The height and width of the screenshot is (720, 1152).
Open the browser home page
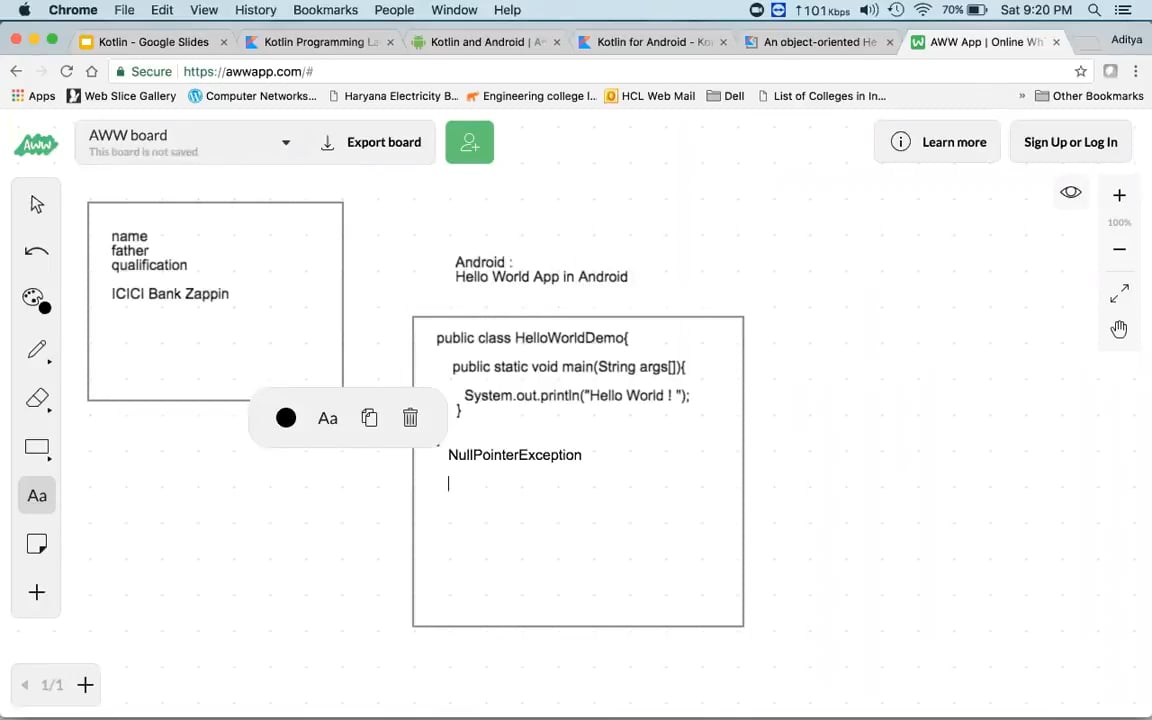click(91, 71)
